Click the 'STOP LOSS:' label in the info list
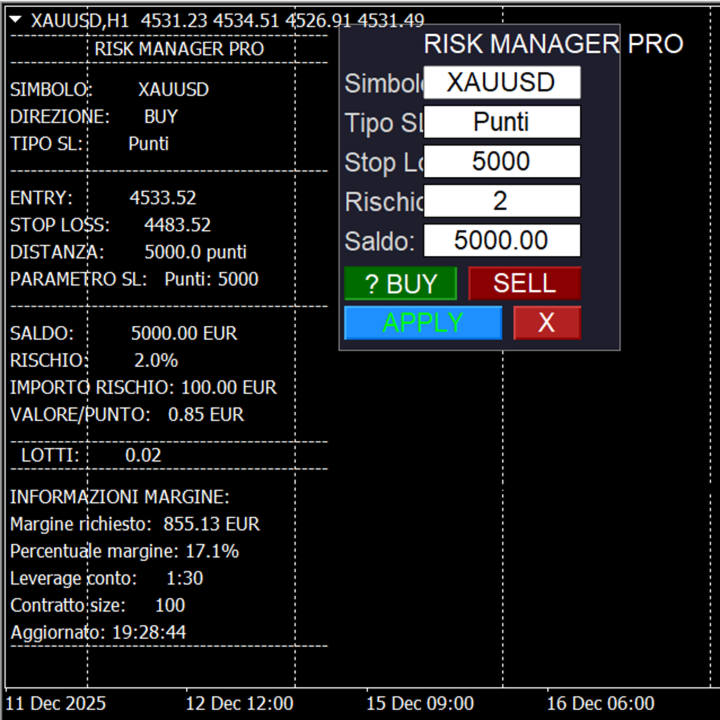 (x=60, y=225)
